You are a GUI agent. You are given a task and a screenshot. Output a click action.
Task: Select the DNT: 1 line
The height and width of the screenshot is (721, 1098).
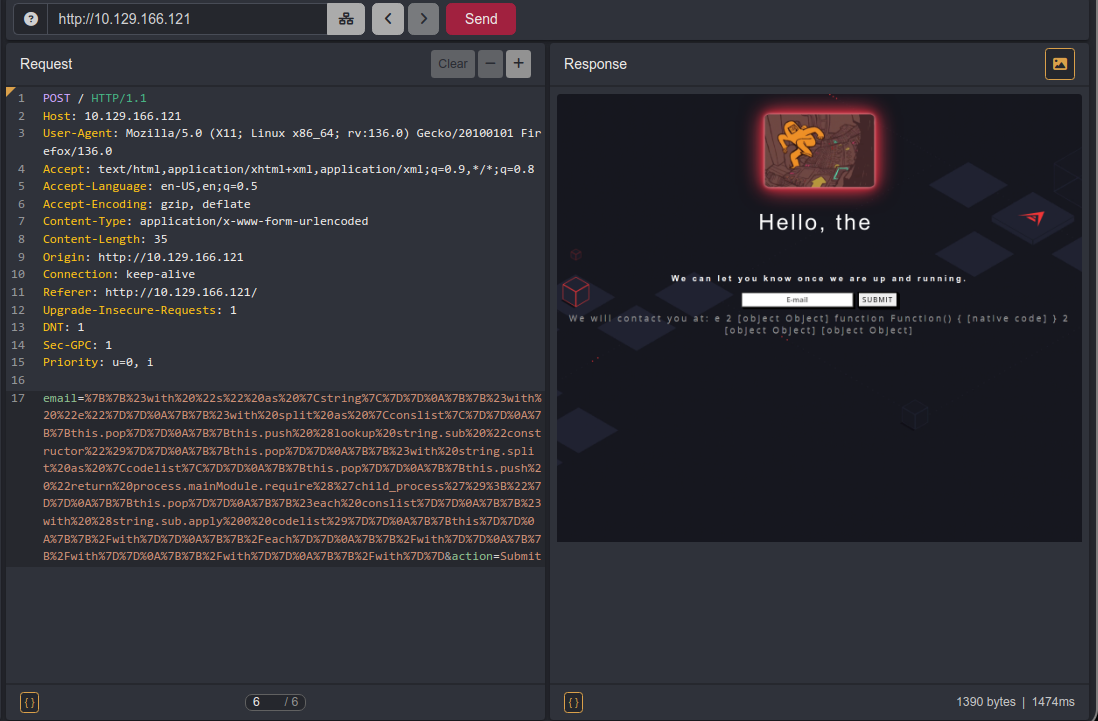63,327
